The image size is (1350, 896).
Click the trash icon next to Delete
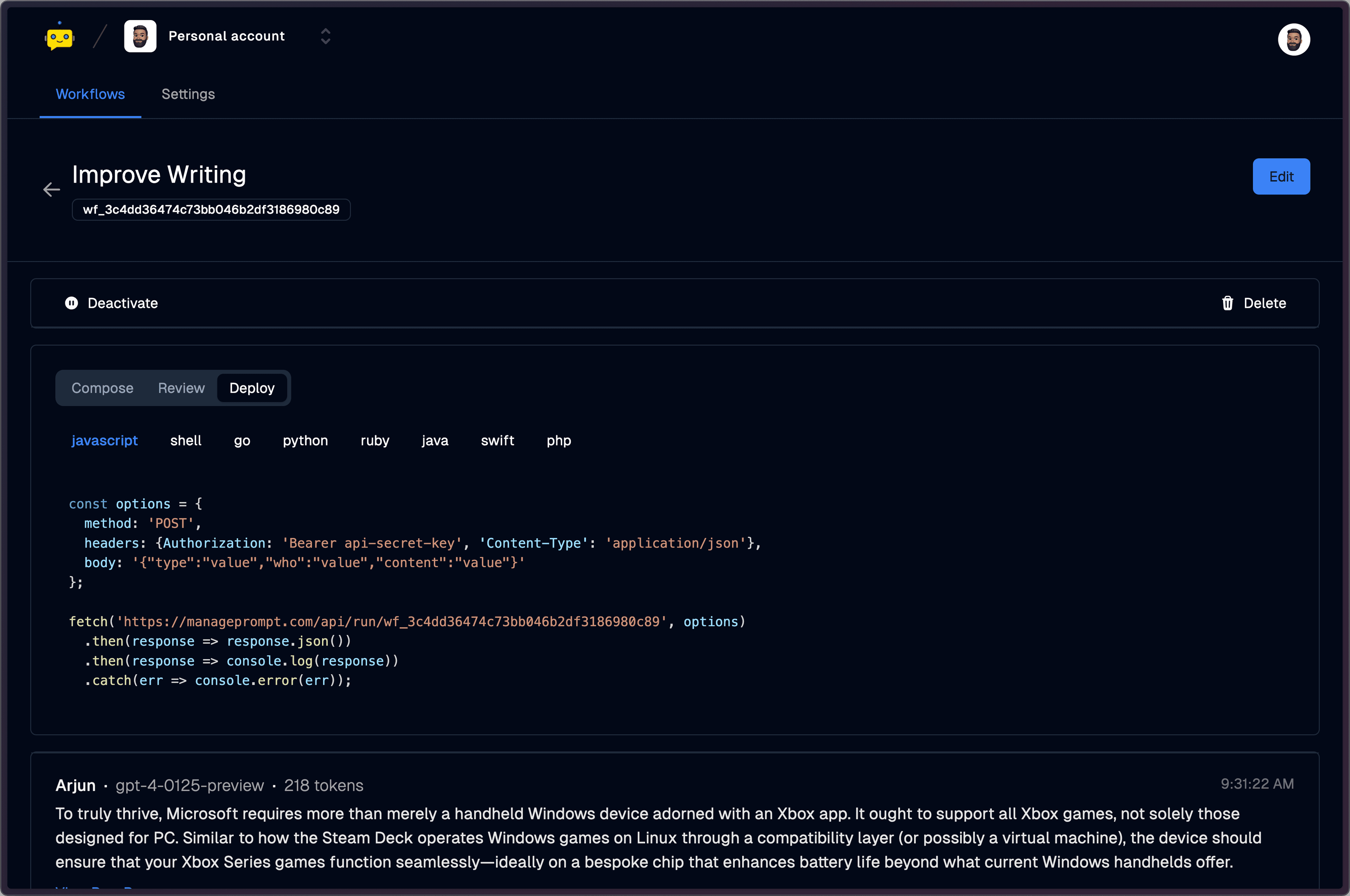pyautogui.click(x=1228, y=304)
